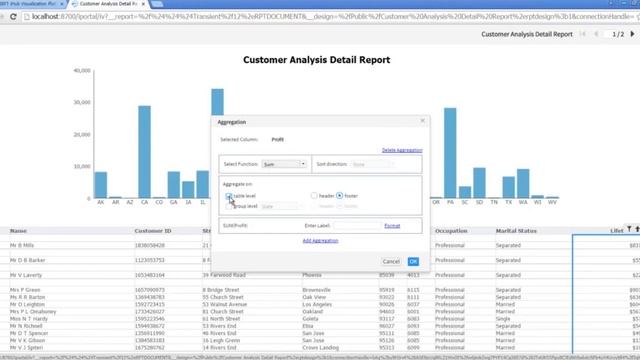Click the sort ascending arrow icon in header
The height and width of the screenshot is (360, 640).
tap(637, 229)
